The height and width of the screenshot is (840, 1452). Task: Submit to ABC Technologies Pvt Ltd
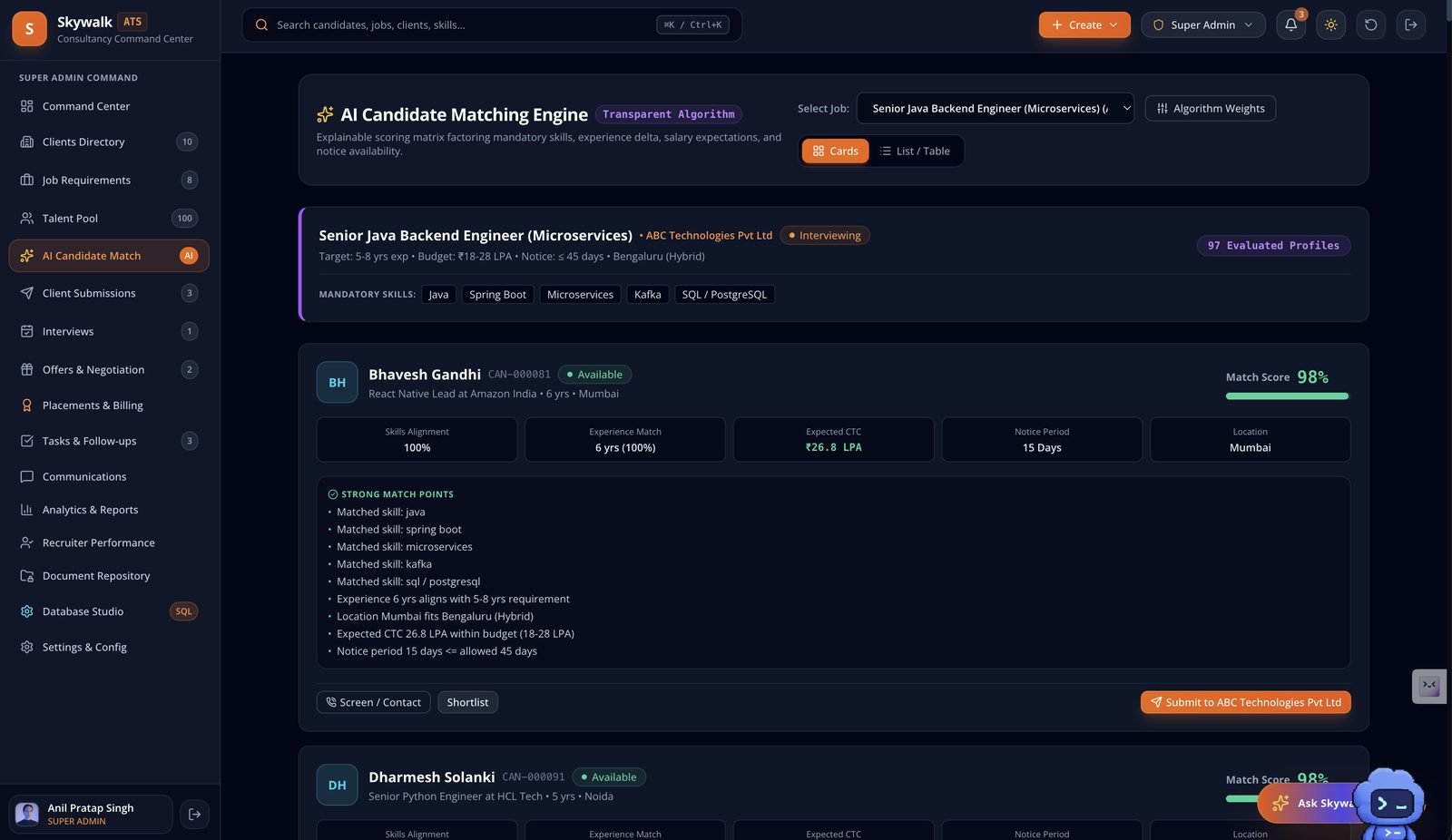(x=1245, y=702)
